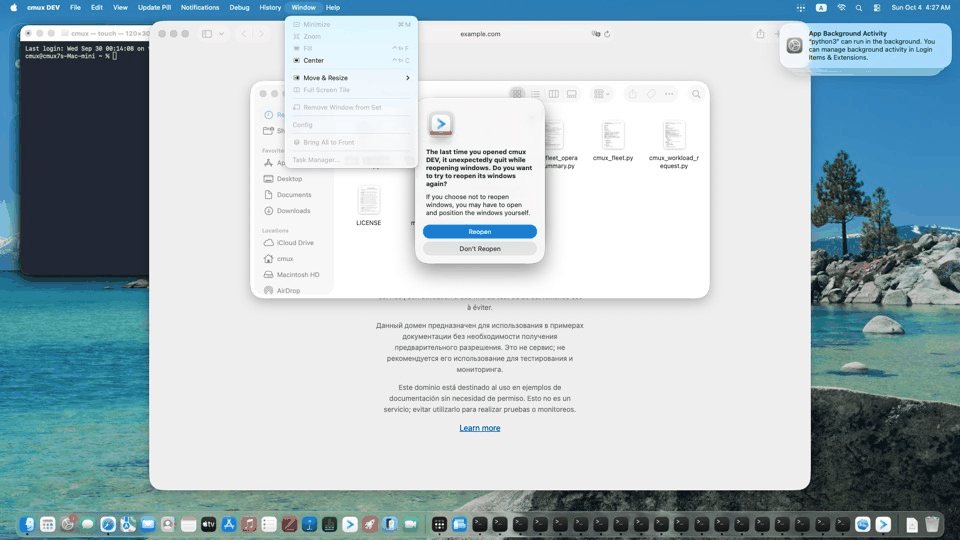Open the Debug menu

click(x=239, y=7)
